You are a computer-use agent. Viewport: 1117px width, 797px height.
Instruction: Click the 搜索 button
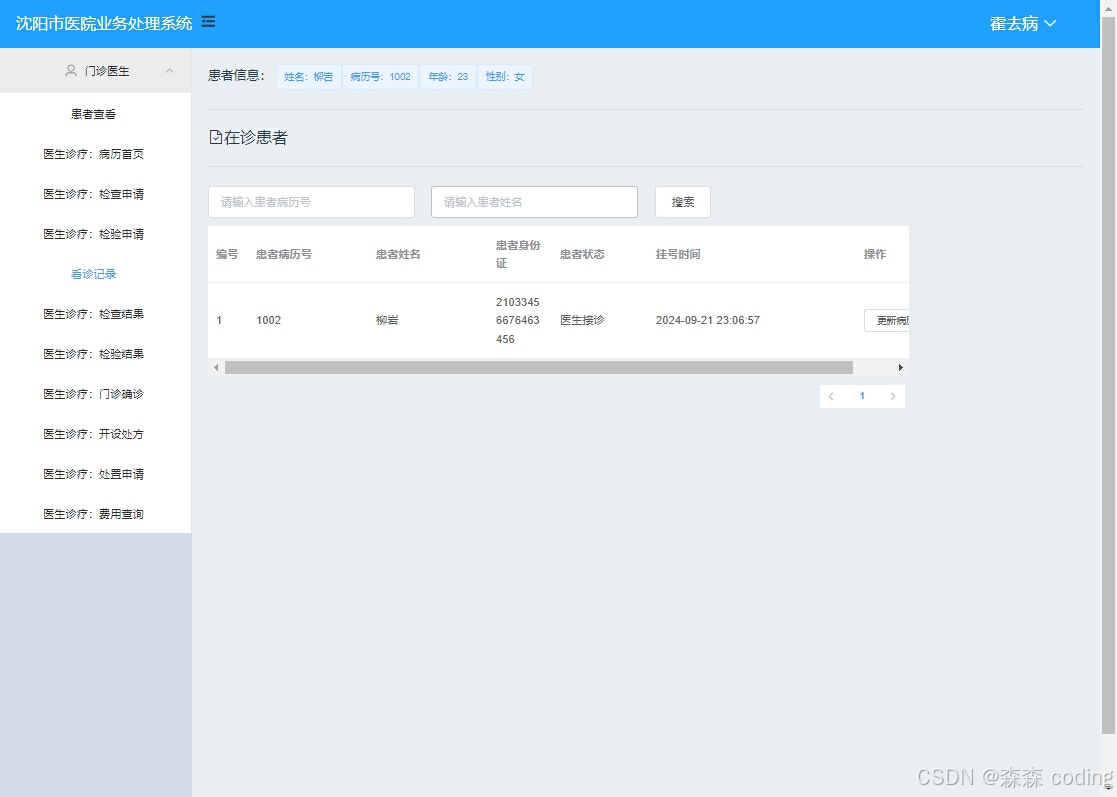(x=682, y=202)
